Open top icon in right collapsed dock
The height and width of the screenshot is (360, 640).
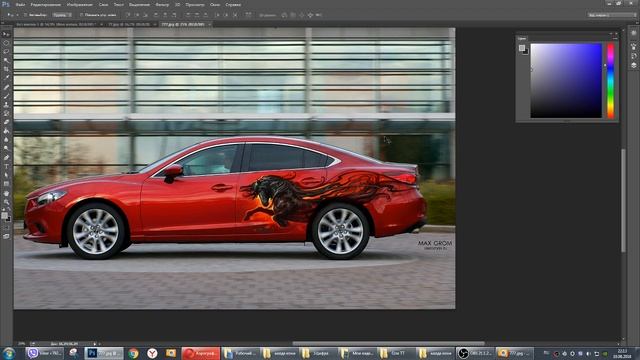click(x=633, y=33)
